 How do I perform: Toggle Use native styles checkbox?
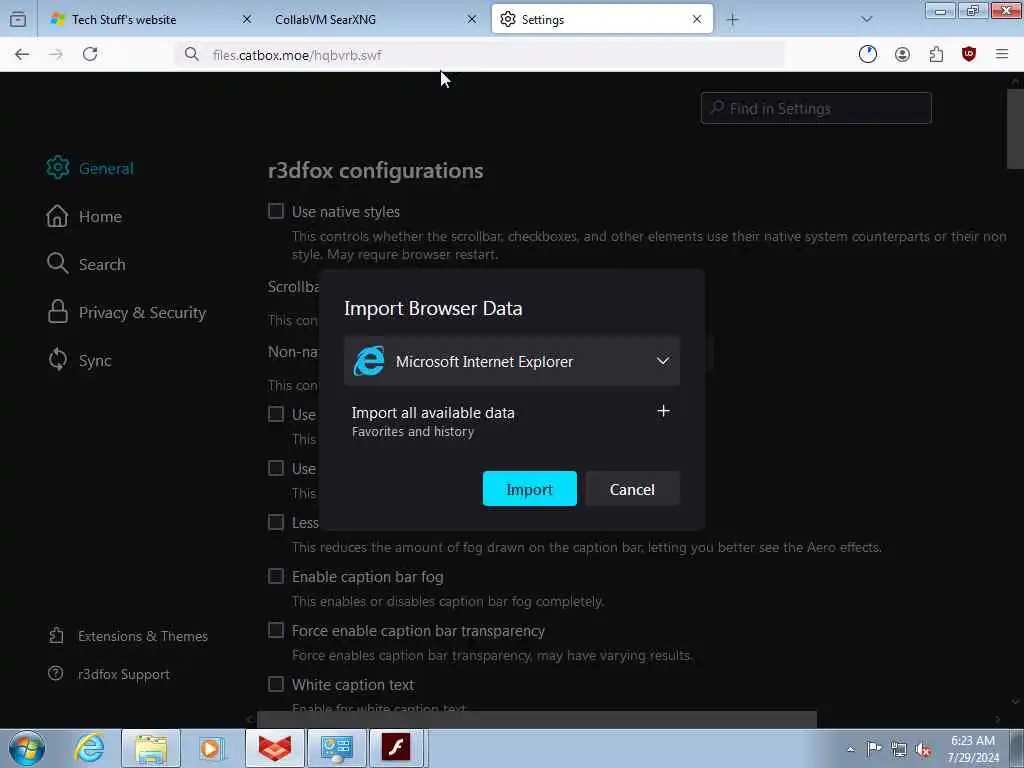(276, 211)
